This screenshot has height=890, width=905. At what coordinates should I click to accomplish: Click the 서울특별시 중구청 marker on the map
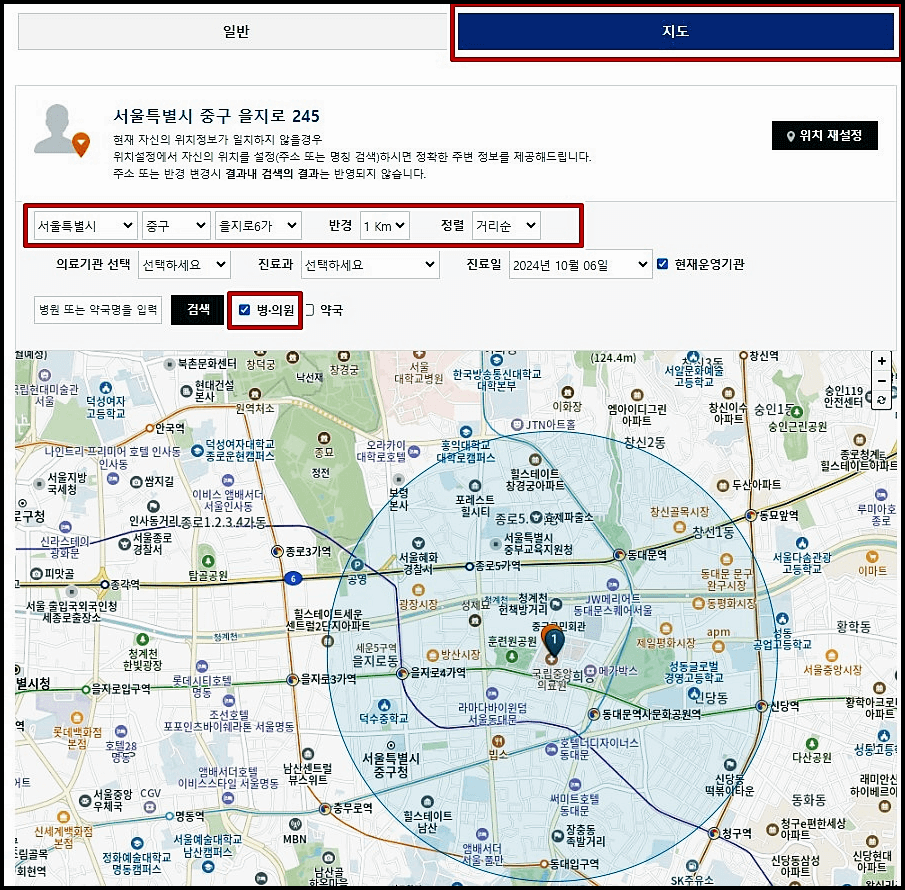pos(390,746)
